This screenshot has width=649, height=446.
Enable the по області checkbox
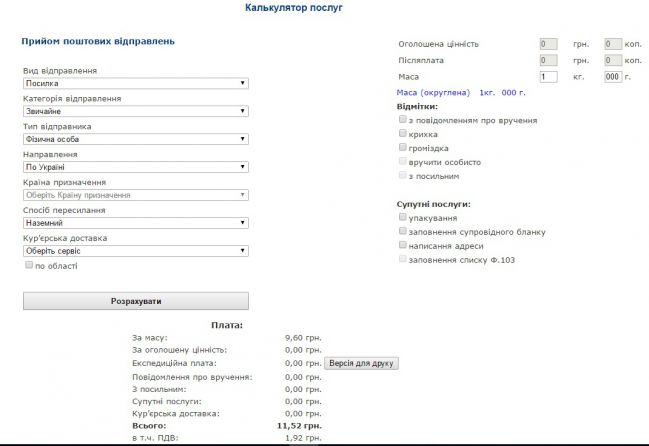pos(28,266)
